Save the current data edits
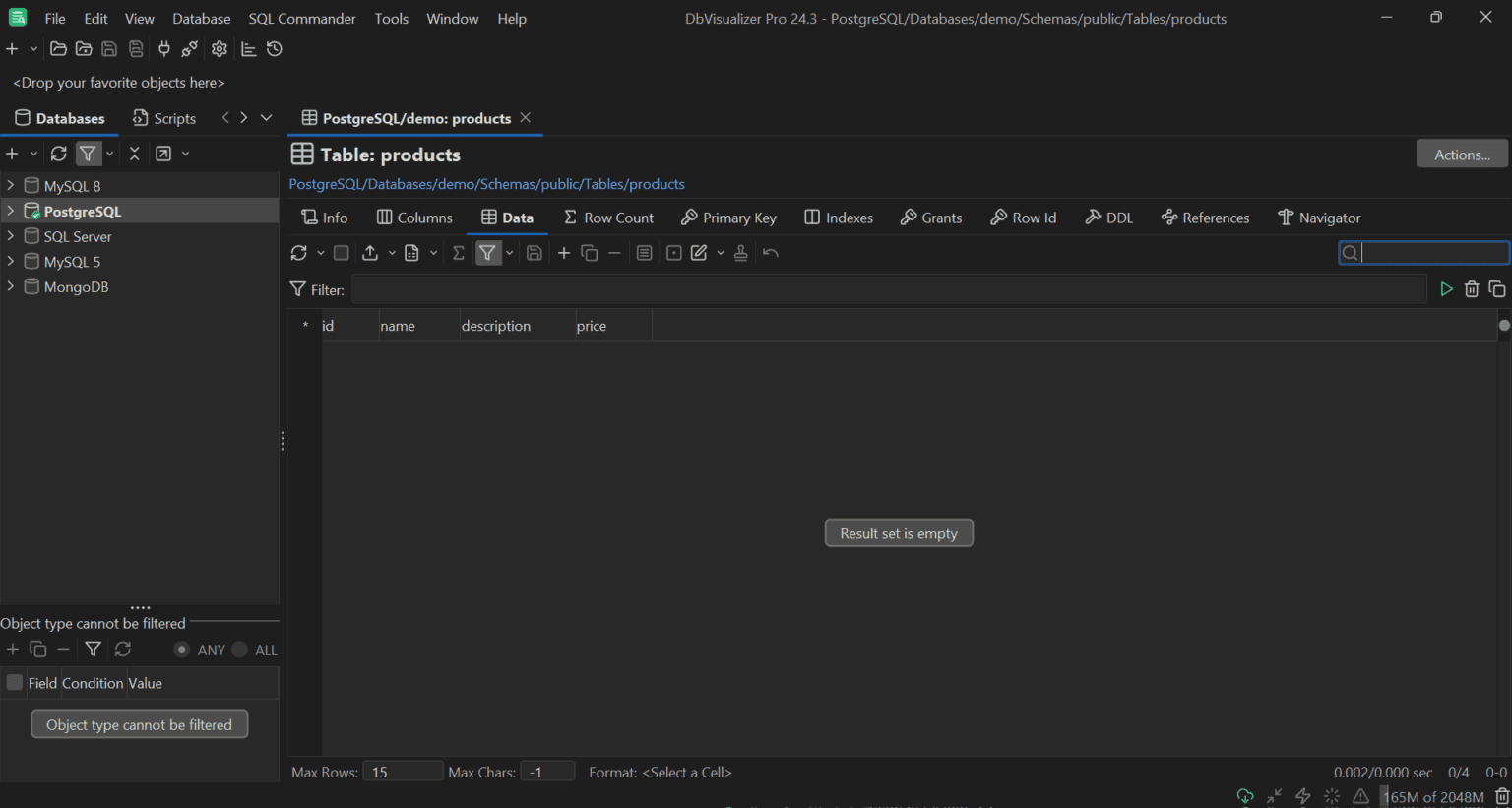 tap(534, 252)
